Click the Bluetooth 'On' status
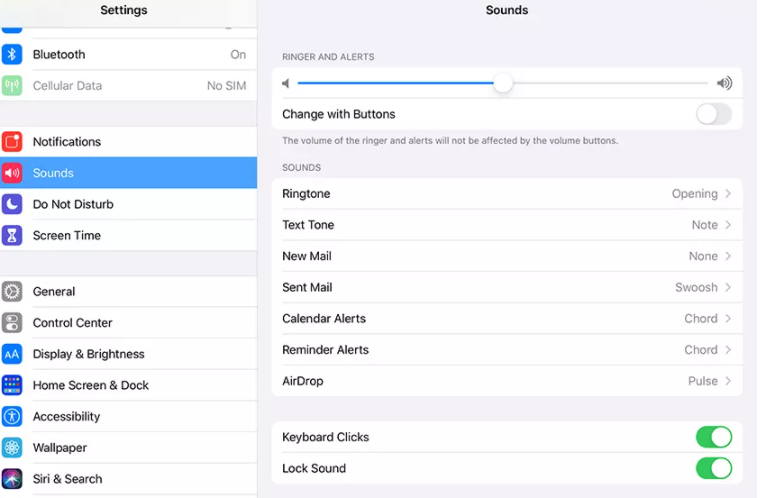The width and height of the screenshot is (760, 498). pyautogui.click(x=238, y=54)
